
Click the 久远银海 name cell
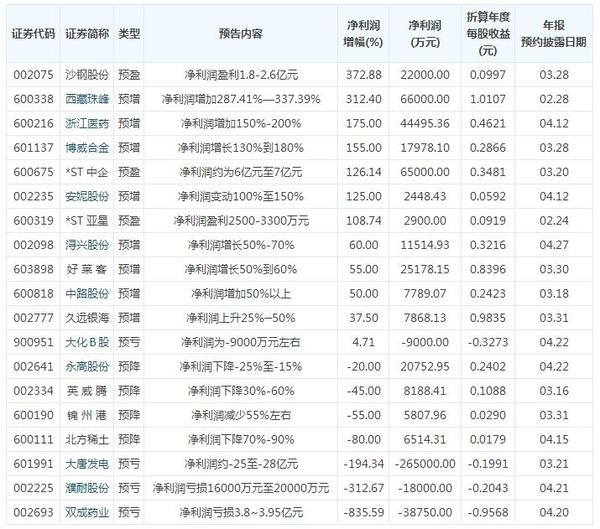(x=87, y=318)
